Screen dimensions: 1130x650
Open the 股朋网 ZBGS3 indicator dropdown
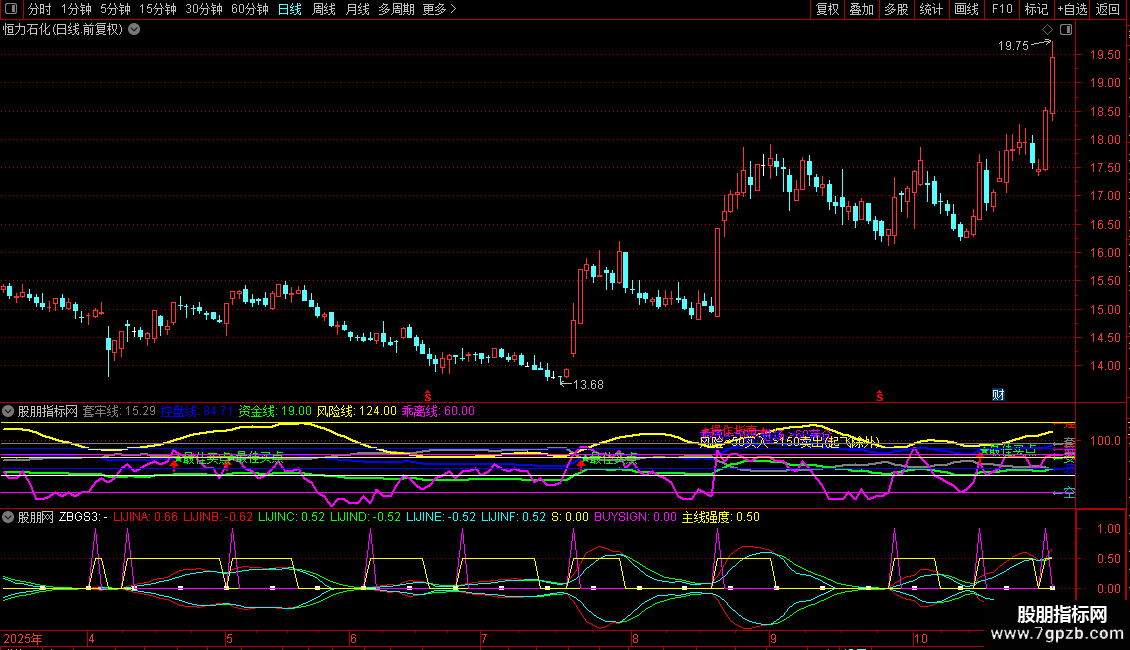click(x=9, y=517)
